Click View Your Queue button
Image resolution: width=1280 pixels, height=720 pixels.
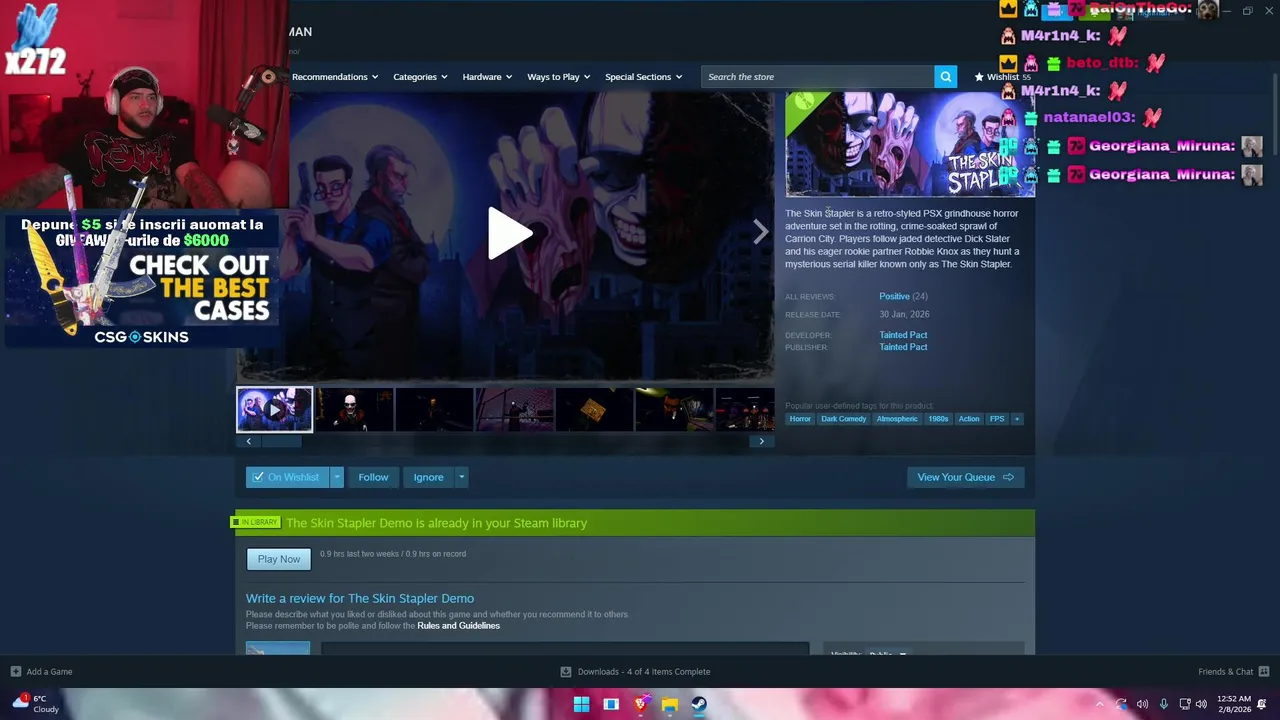coord(965,477)
